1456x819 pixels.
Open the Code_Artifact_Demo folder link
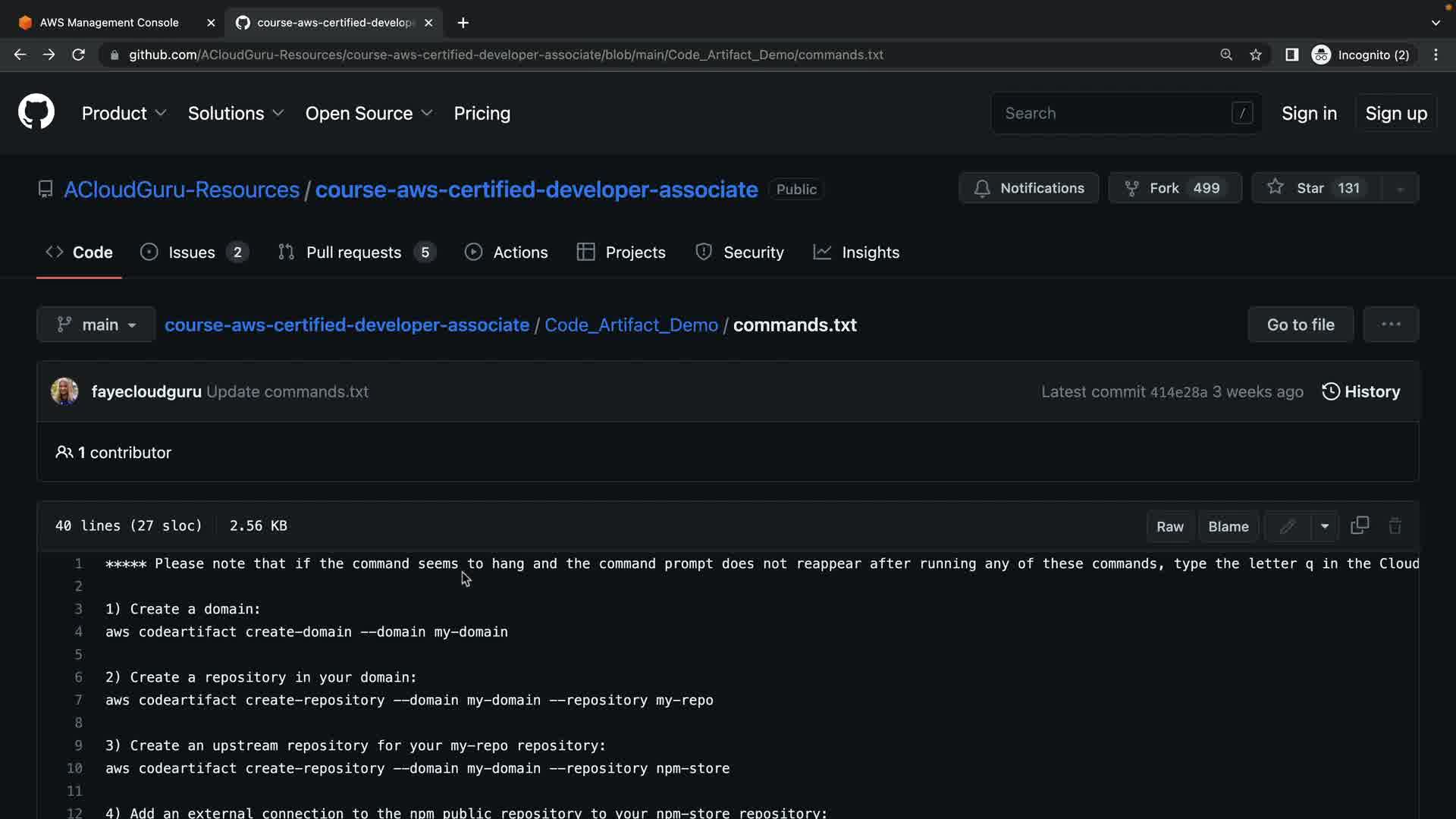pos(631,325)
